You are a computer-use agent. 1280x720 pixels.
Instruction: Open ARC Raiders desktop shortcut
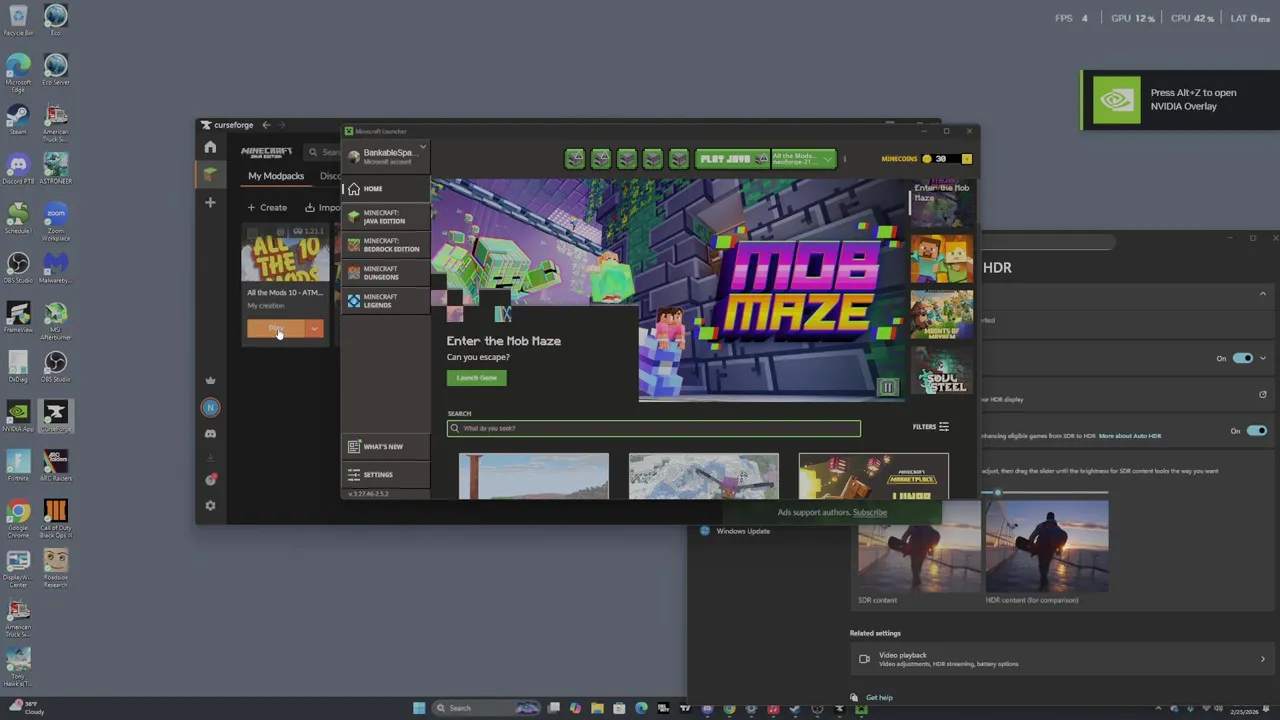(56, 465)
